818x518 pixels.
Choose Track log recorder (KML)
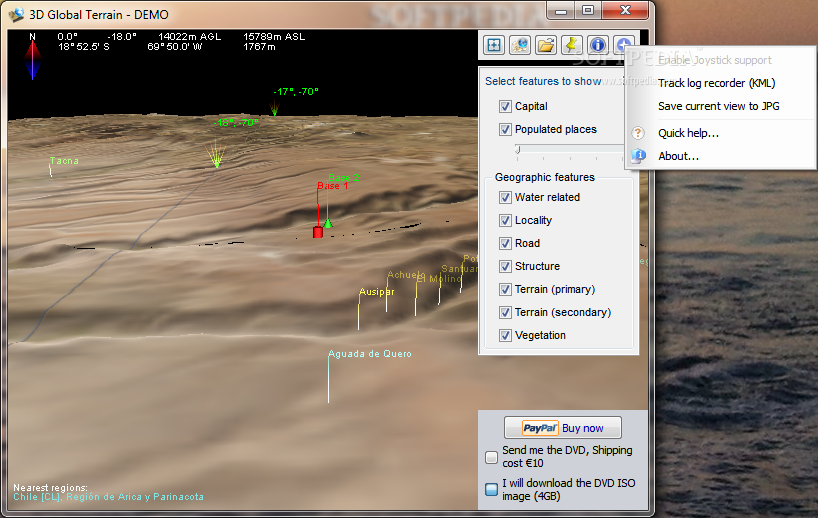720,83
